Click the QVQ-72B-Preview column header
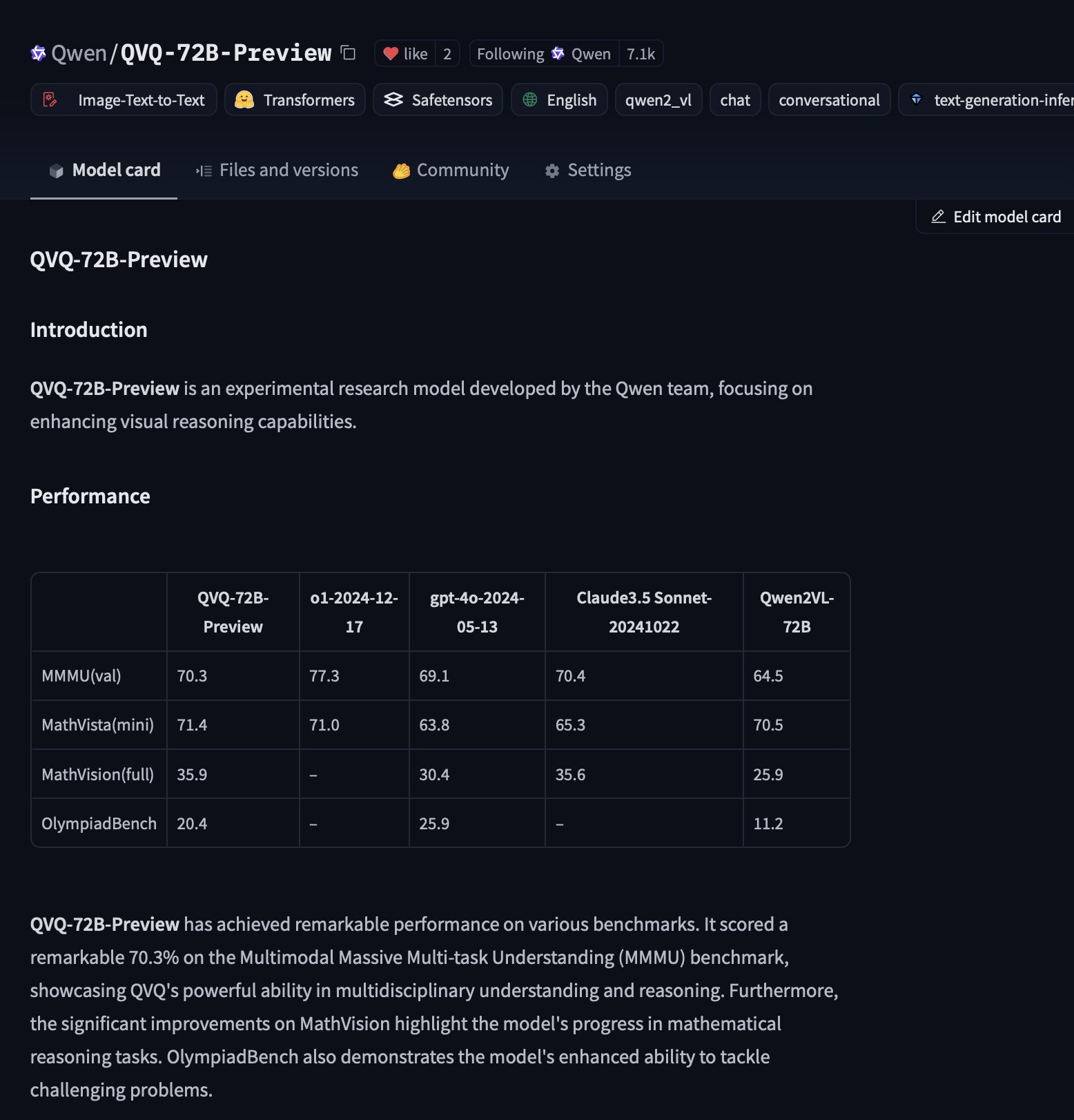1074x1120 pixels. (x=233, y=612)
